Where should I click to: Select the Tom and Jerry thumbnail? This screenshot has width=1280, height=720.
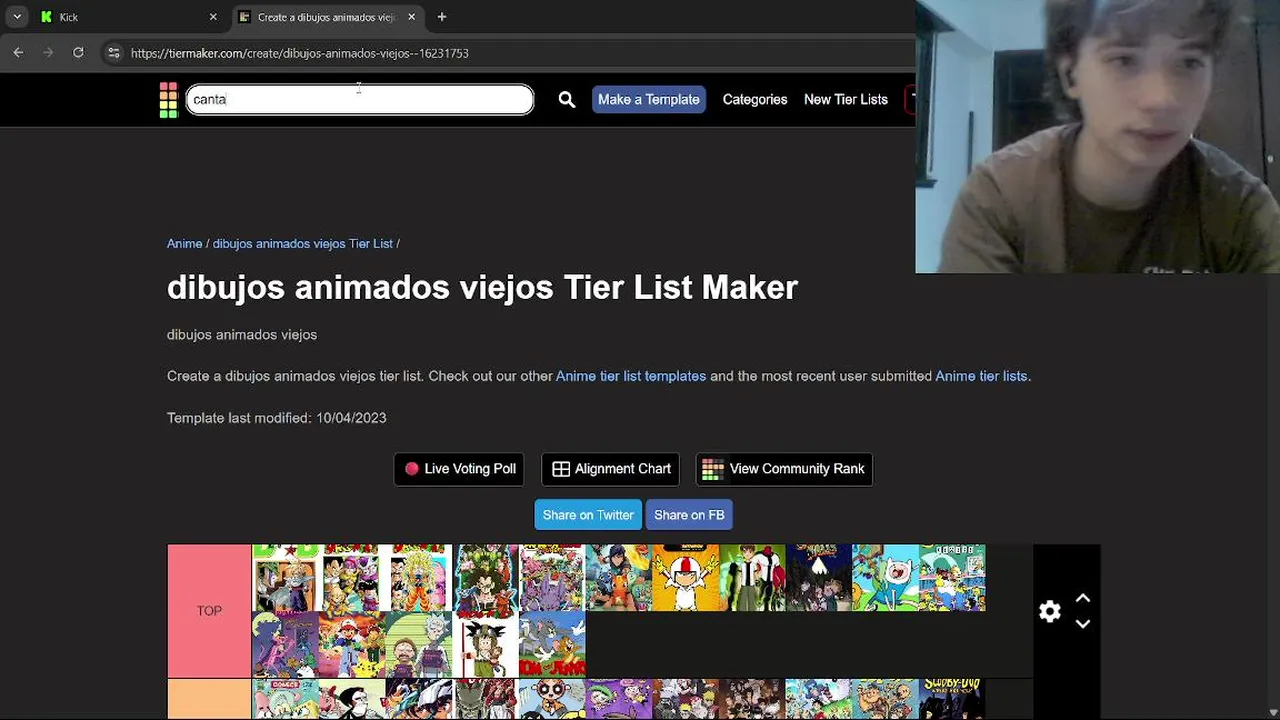coord(552,645)
